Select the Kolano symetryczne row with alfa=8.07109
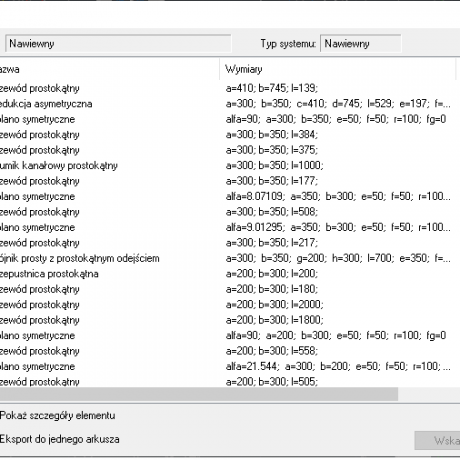Viewport: 460px width, 460px height. 228,196
